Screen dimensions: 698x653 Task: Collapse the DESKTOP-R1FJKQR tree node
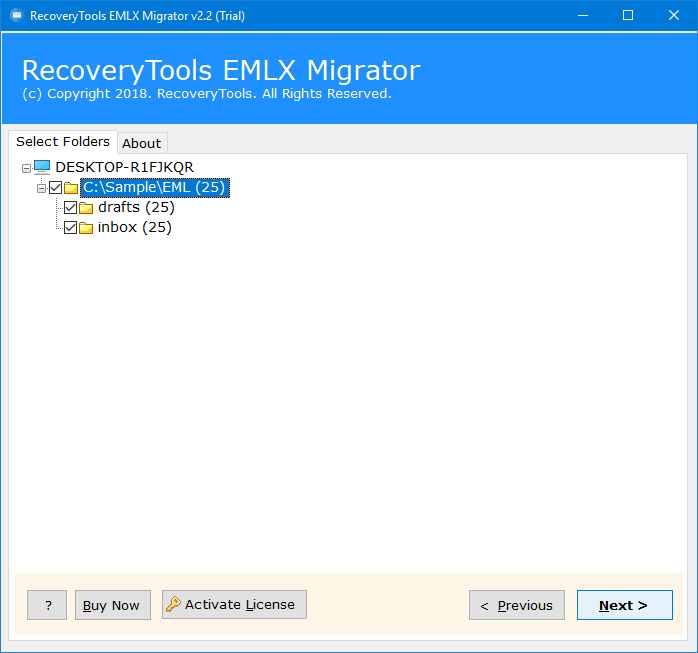point(26,168)
